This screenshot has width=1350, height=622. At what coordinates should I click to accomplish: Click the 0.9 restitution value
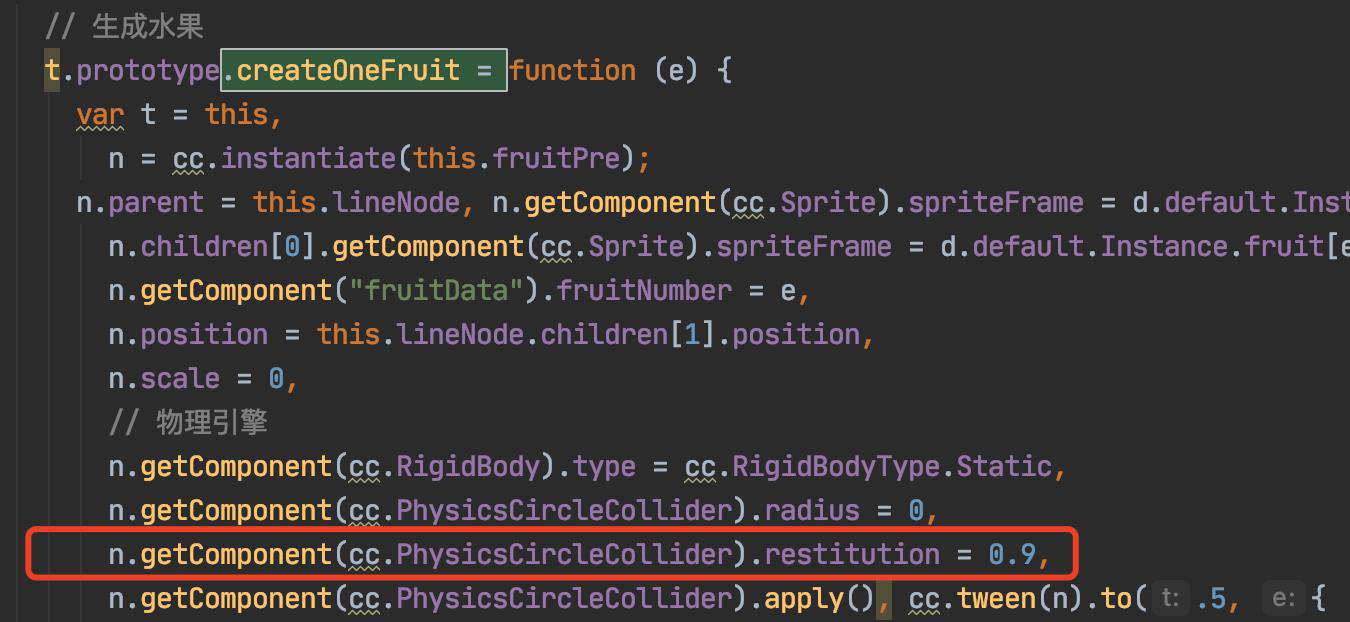[1012, 554]
